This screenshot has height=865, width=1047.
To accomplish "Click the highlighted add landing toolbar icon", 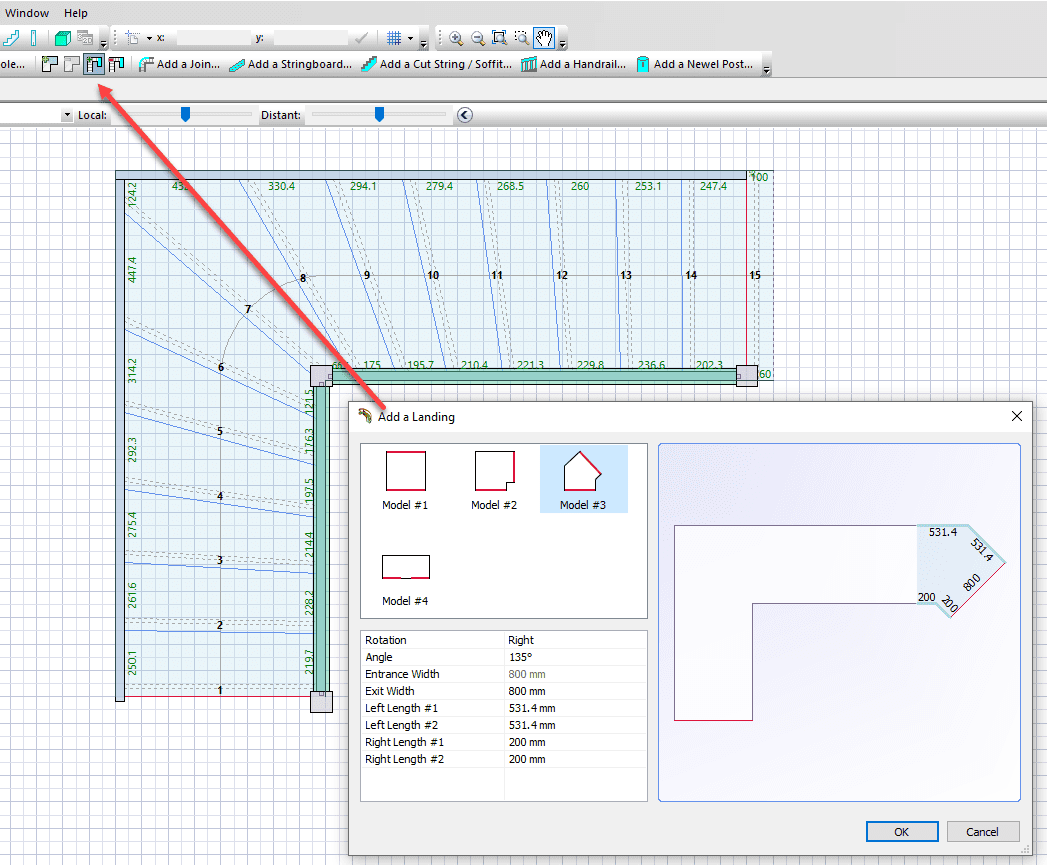I will [94, 64].
